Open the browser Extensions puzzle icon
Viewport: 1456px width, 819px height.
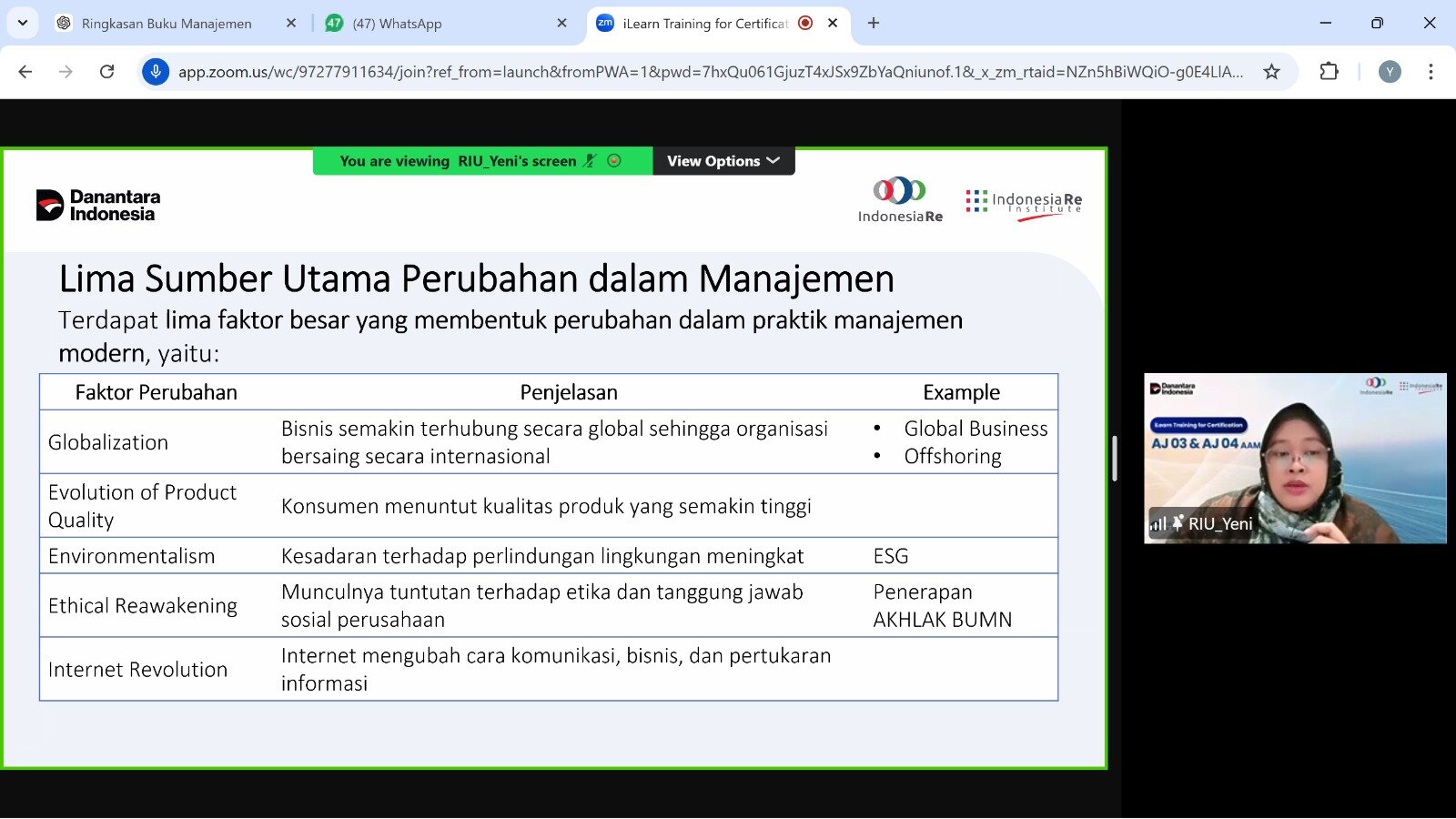[x=1329, y=72]
